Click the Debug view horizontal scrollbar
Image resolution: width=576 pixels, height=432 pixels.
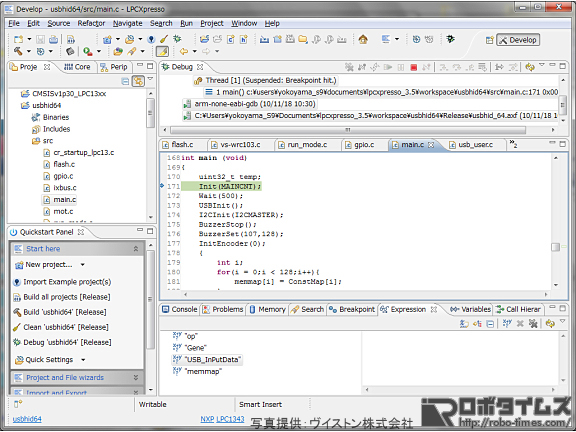click(x=348, y=130)
